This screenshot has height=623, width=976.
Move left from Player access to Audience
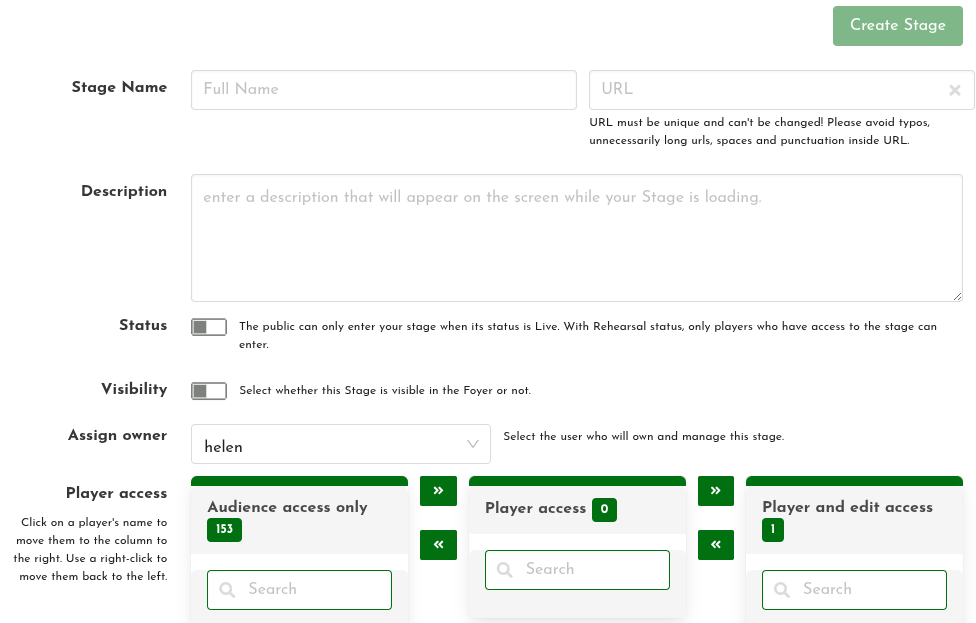coord(438,545)
